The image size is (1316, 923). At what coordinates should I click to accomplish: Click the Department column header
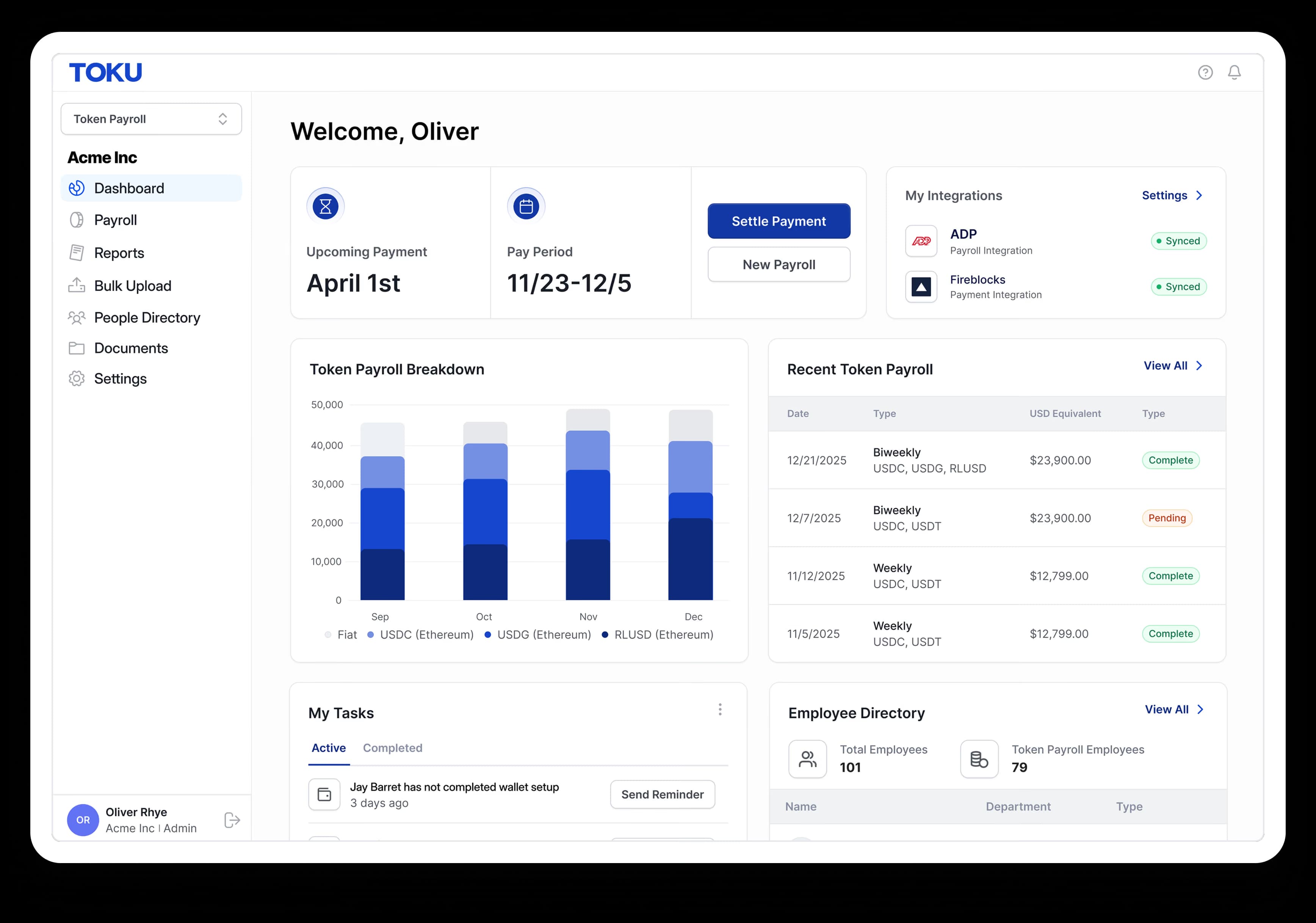pos(1018,807)
